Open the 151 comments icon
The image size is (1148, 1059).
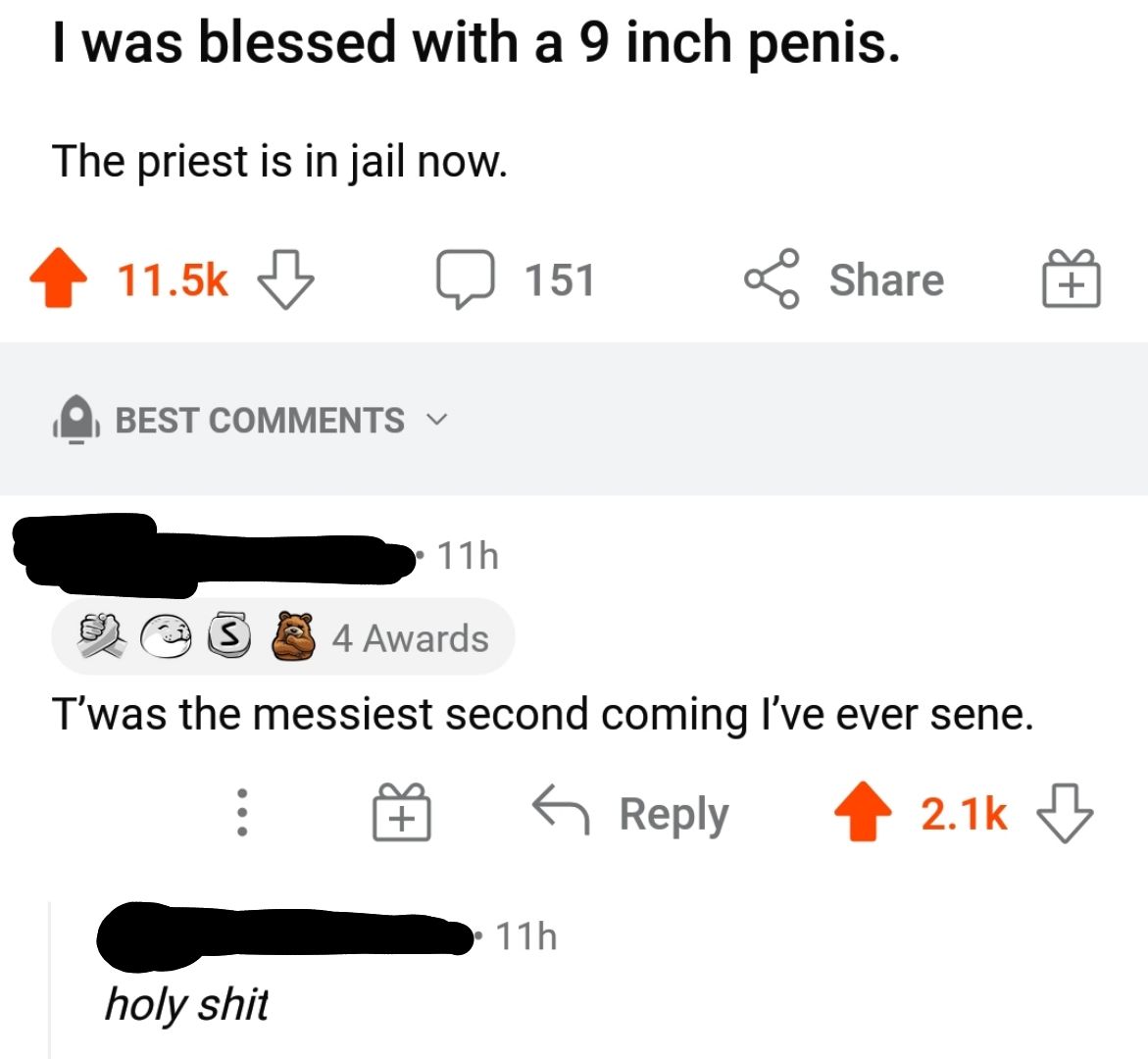[x=467, y=279]
